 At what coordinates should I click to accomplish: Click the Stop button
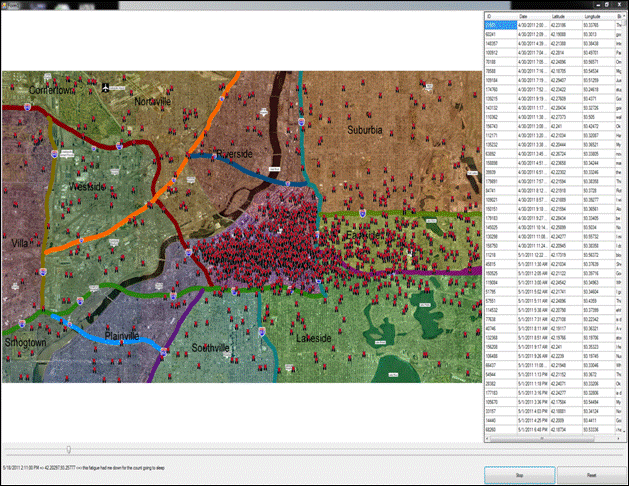[519, 475]
